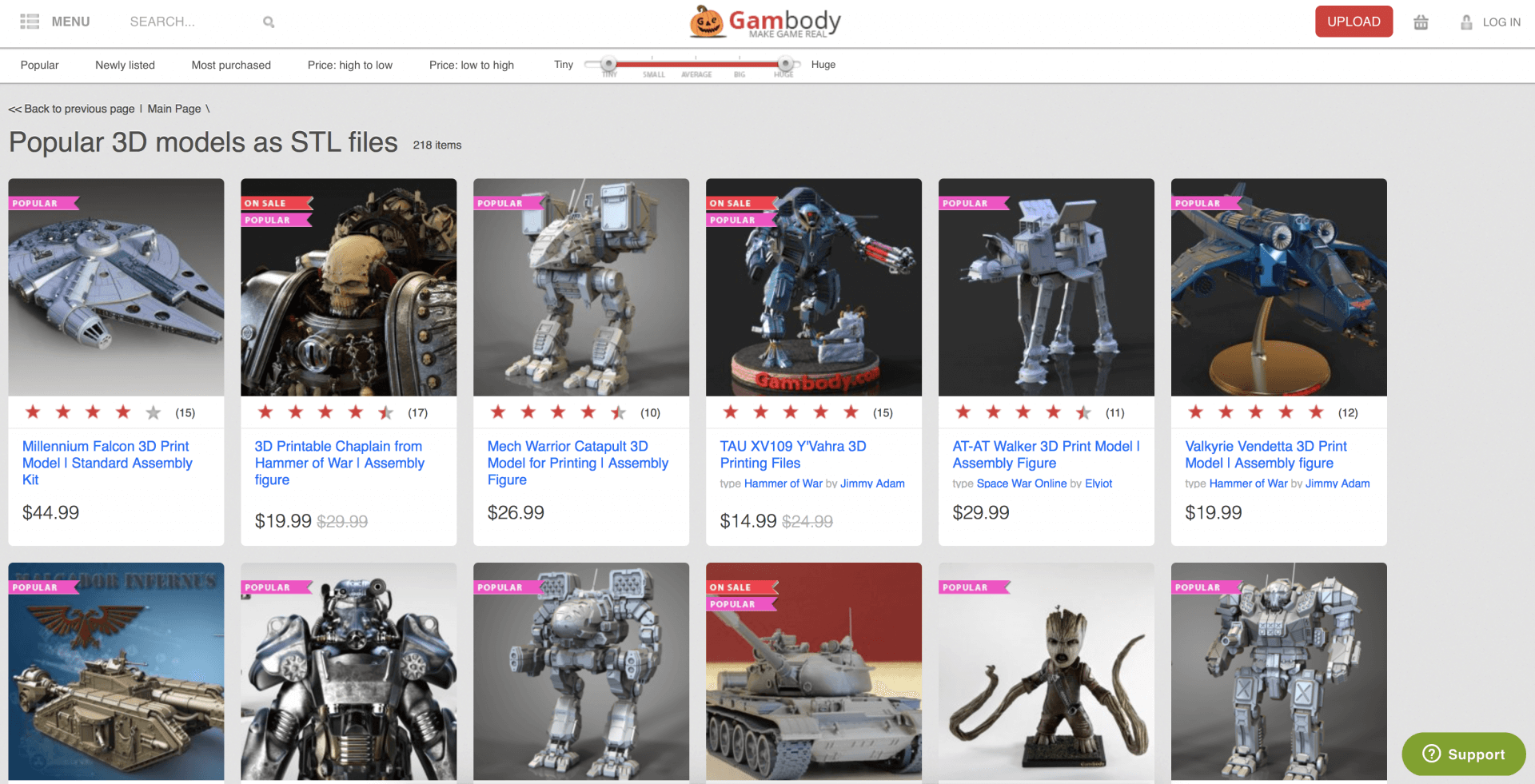Open the AT-AT Walker model thumbnail
The width and height of the screenshot is (1535, 784).
click(1046, 287)
